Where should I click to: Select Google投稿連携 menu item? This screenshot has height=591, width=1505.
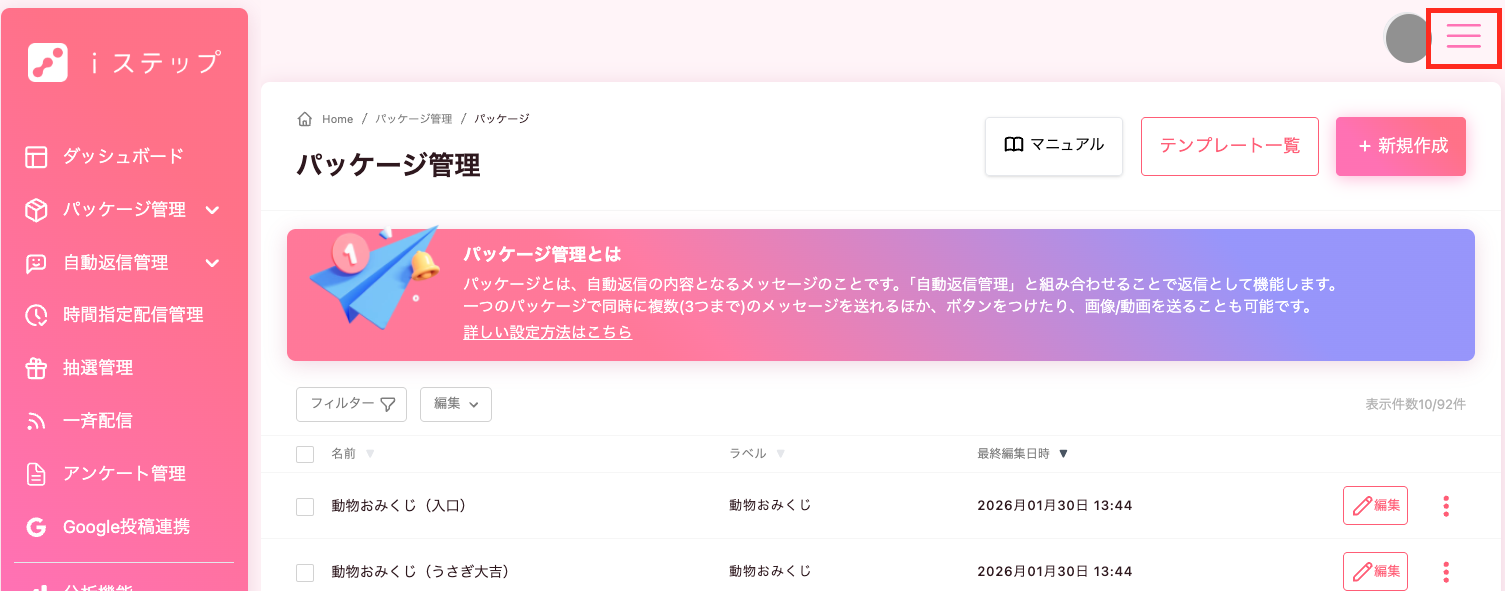124,527
